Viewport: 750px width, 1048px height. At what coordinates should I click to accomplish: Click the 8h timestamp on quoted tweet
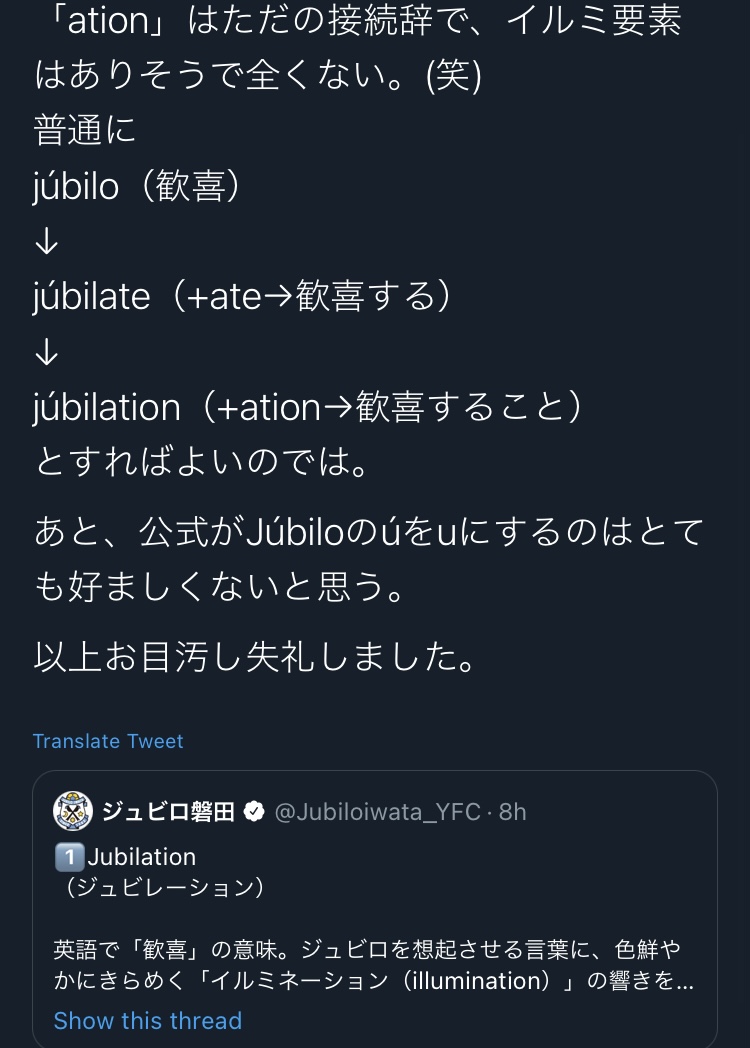point(513,811)
